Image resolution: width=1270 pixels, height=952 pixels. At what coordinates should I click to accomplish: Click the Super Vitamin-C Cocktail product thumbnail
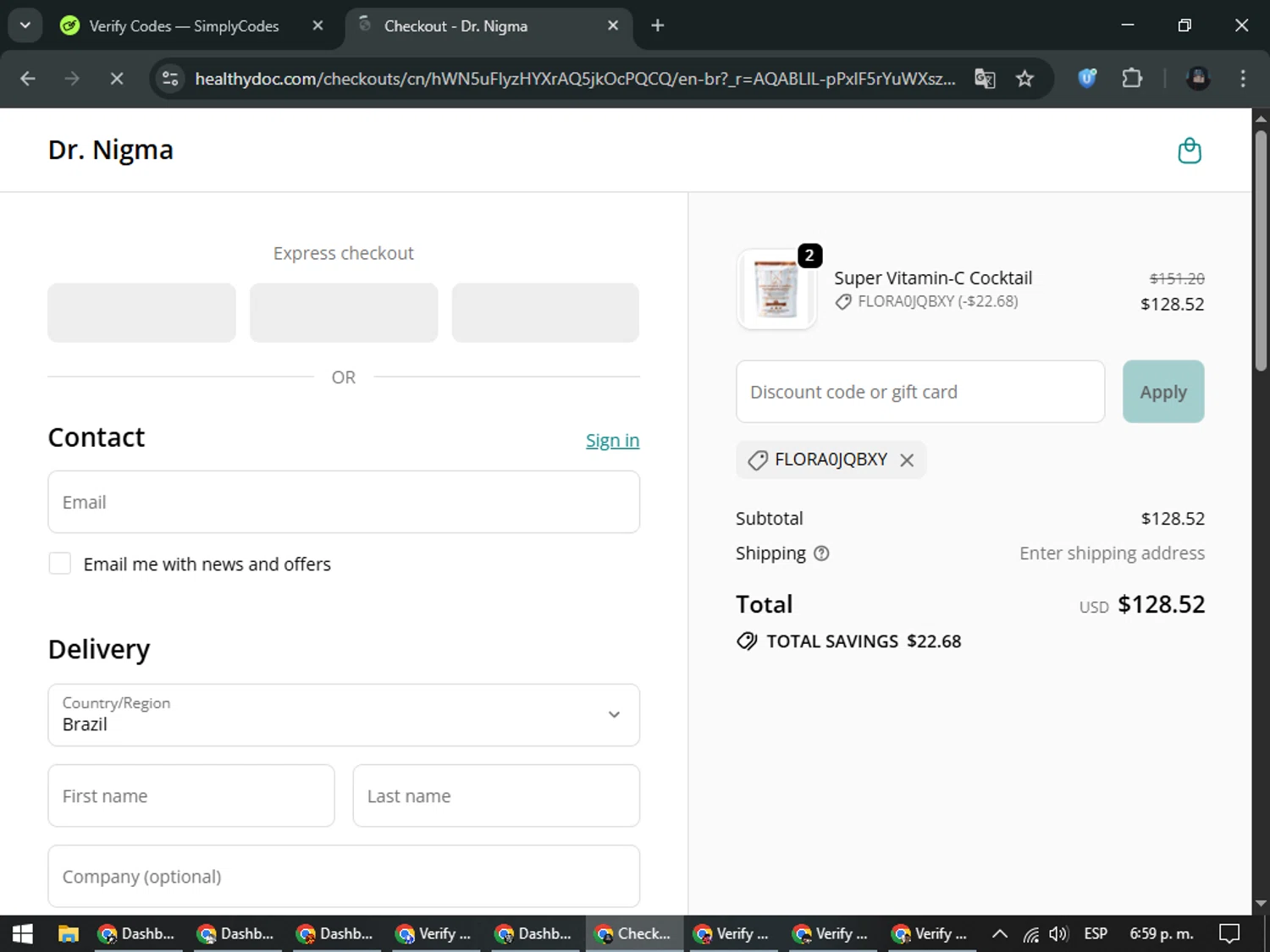point(776,289)
